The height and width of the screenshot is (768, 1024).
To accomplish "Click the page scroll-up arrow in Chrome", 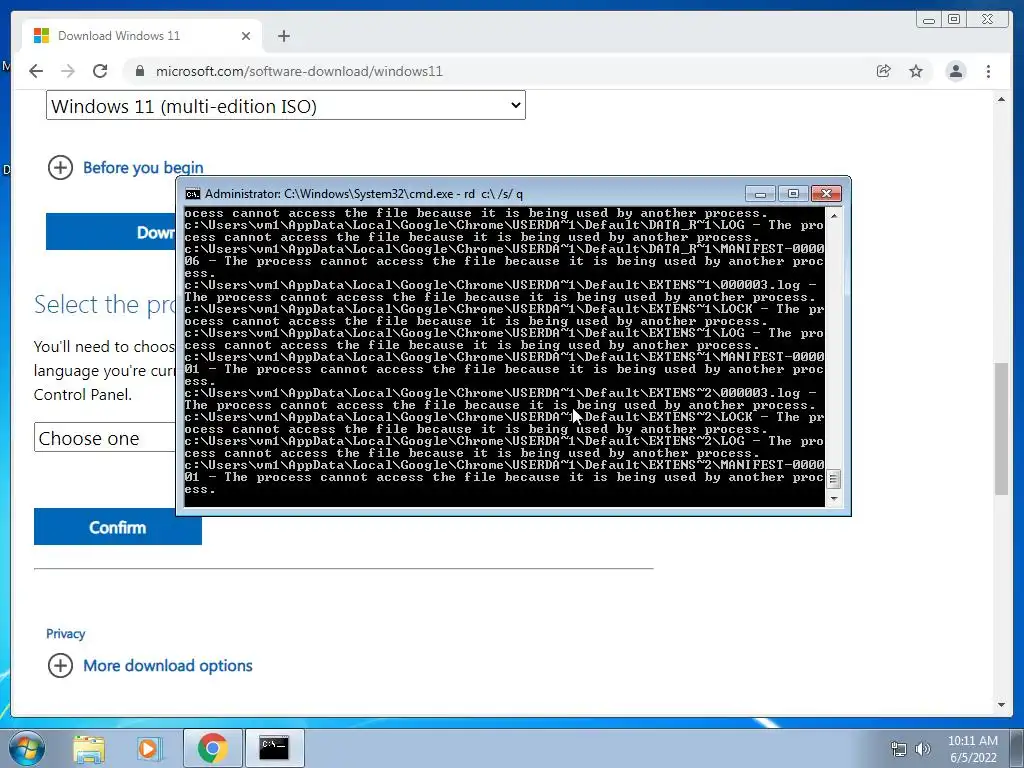I will point(1001,99).
